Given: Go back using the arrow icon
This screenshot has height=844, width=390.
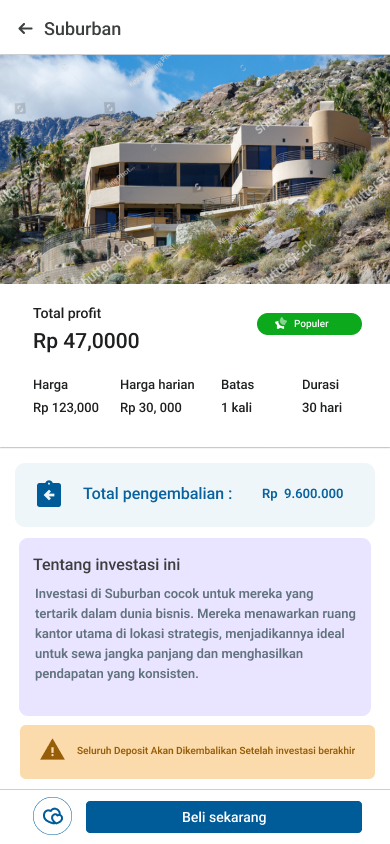Looking at the screenshot, I should click(x=25, y=29).
